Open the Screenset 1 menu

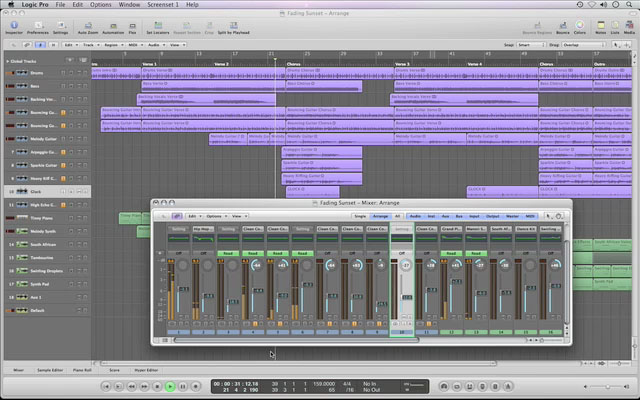click(x=163, y=4)
